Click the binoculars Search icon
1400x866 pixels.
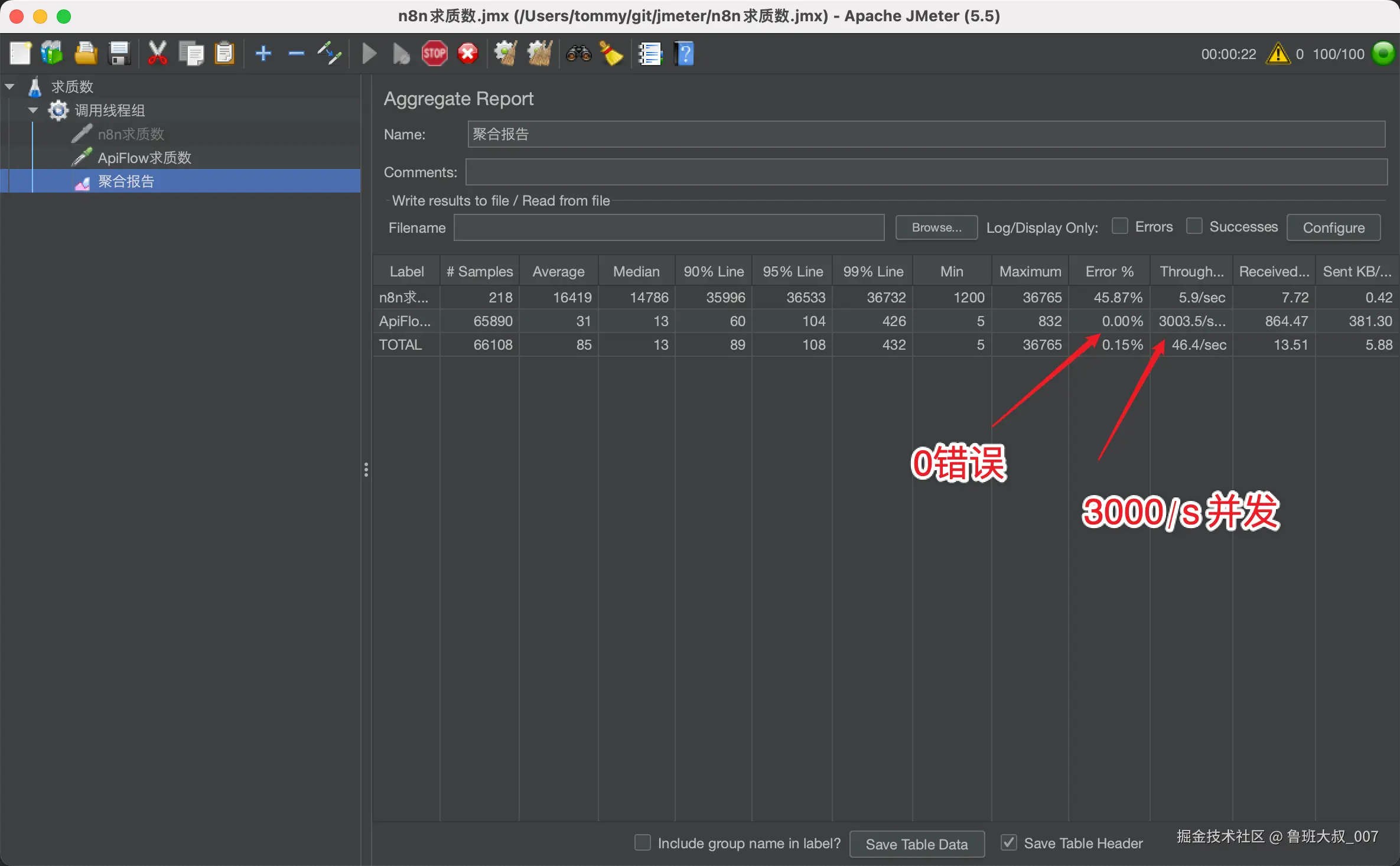click(x=578, y=54)
